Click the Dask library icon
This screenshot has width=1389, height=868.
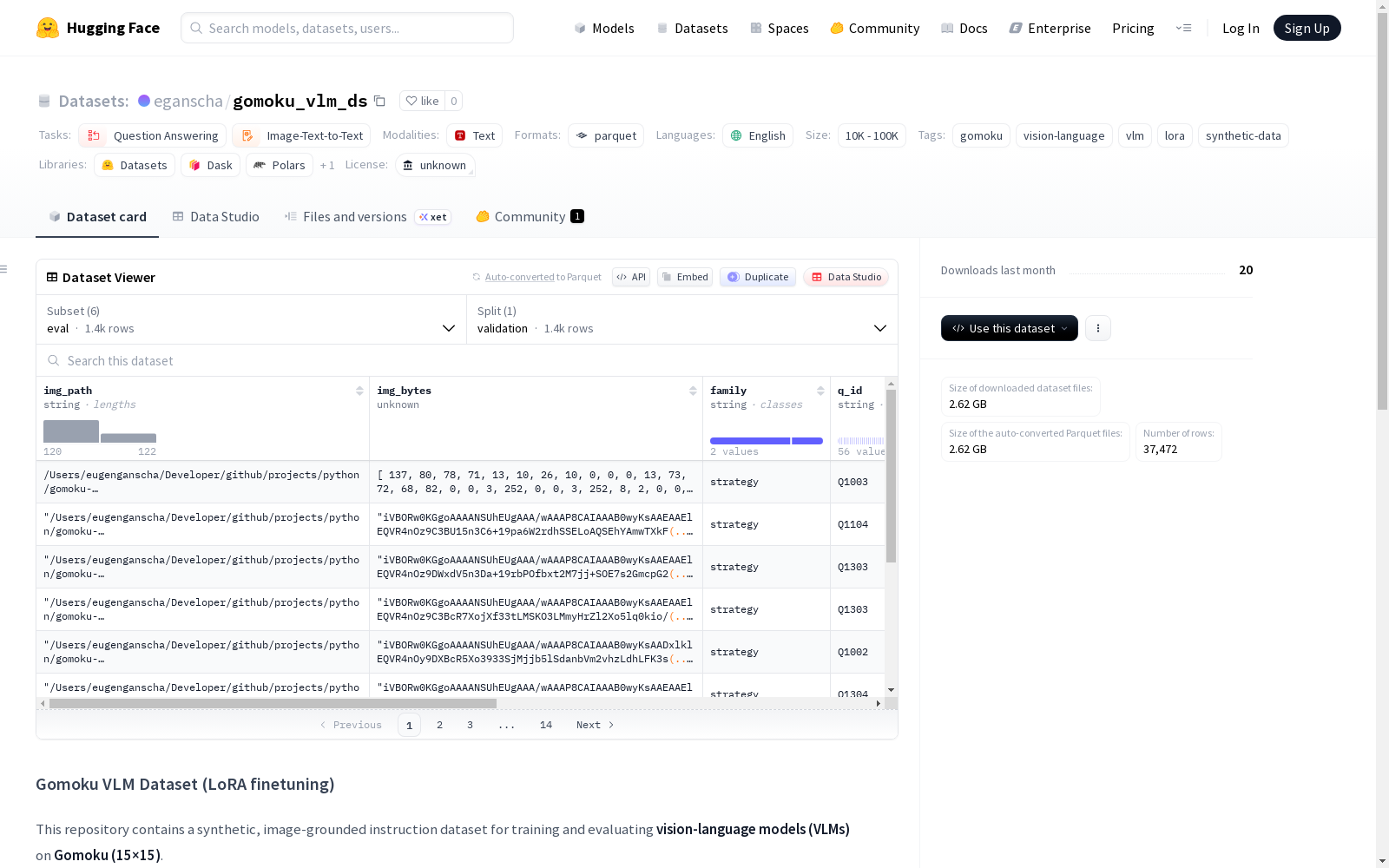coord(194,165)
